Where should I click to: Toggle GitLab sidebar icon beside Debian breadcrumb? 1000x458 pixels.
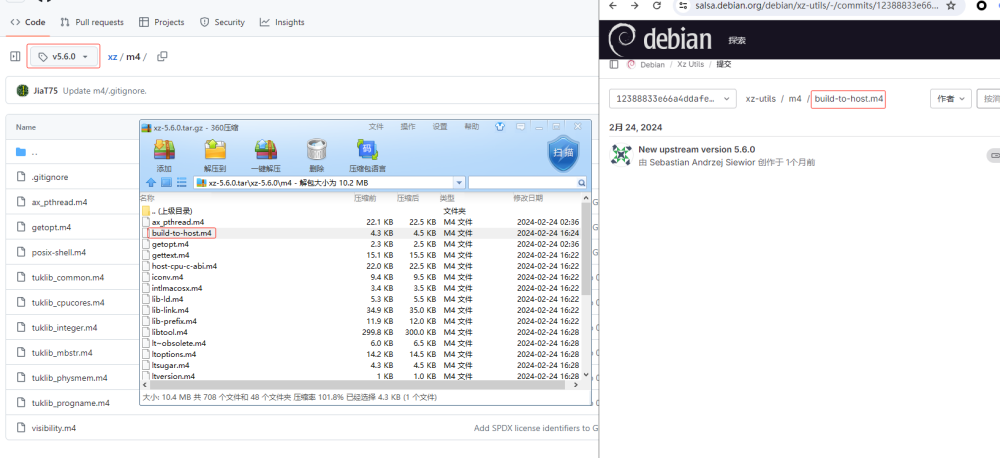tap(614, 64)
